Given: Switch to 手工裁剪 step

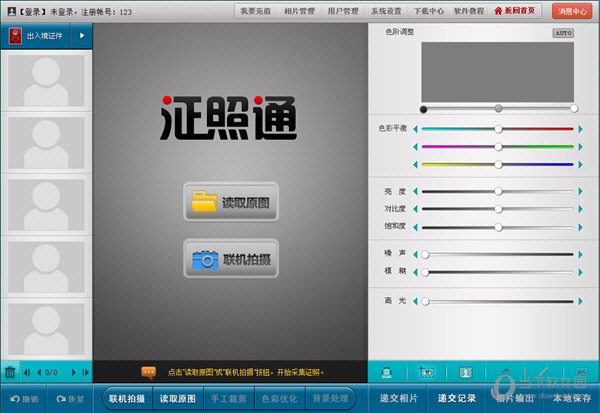Looking at the screenshot, I should 228,399.
